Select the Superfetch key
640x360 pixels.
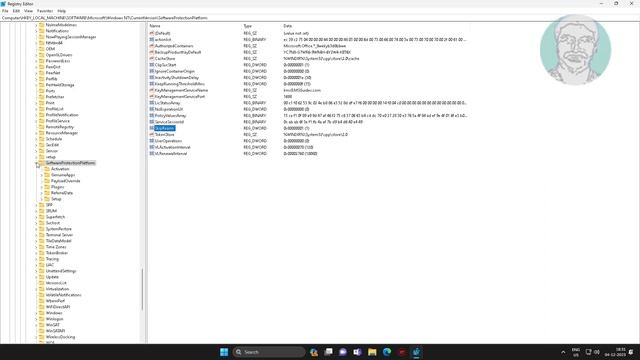(55, 217)
